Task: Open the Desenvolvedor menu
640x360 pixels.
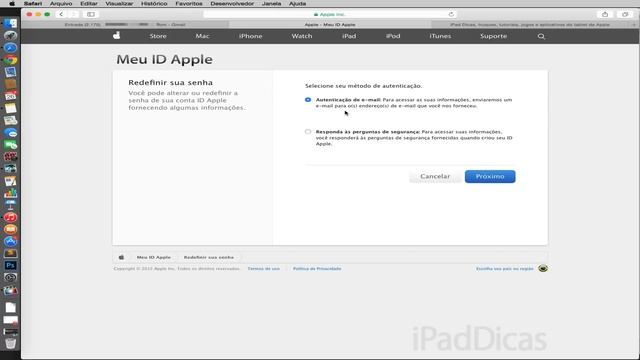Action: pyautogui.click(x=232, y=3)
